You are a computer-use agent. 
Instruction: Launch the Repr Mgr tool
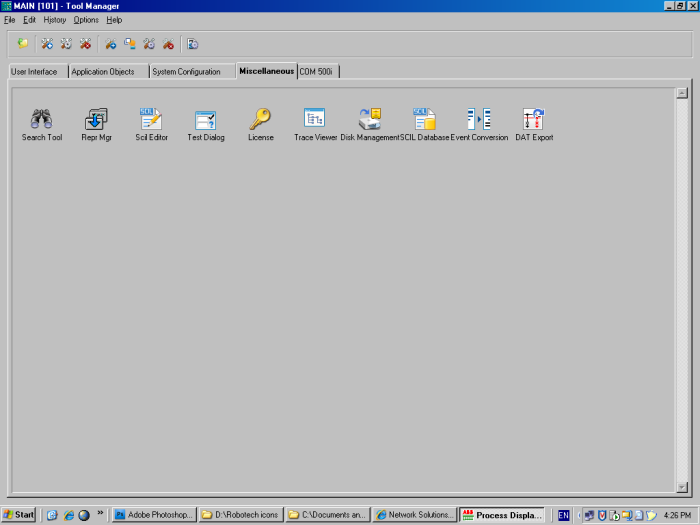point(96,120)
